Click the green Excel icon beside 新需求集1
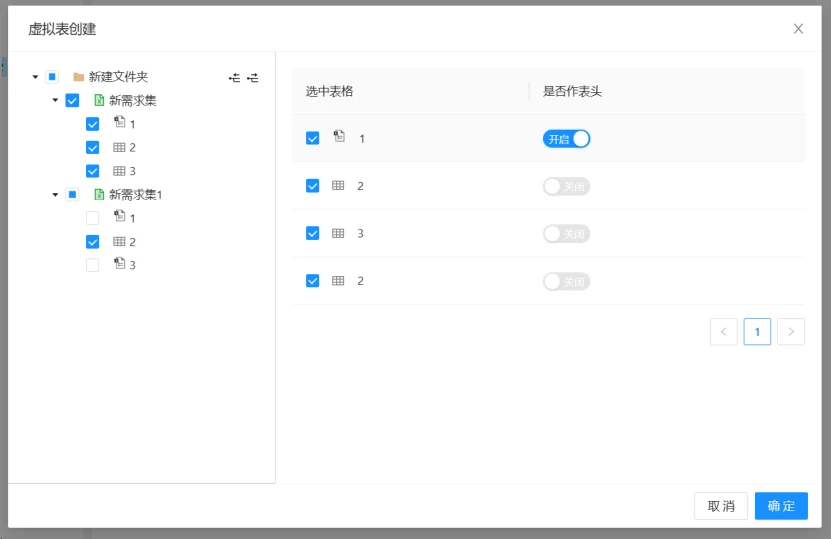Image resolution: width=831 pixels, height=539 pixels. pos(99,195)
